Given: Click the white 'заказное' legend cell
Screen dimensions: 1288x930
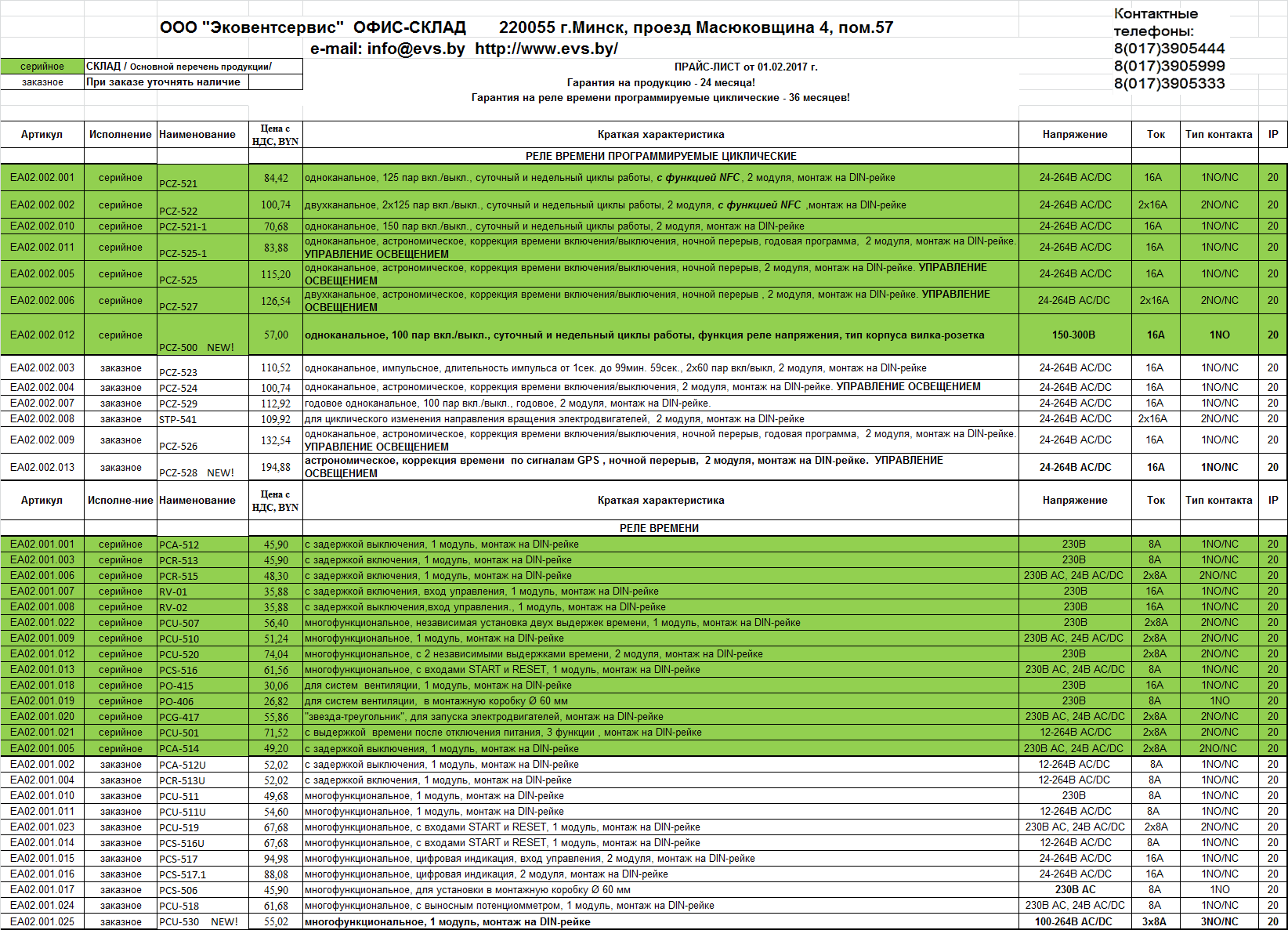Looking at the screenshot, I should tap(42, 82).
